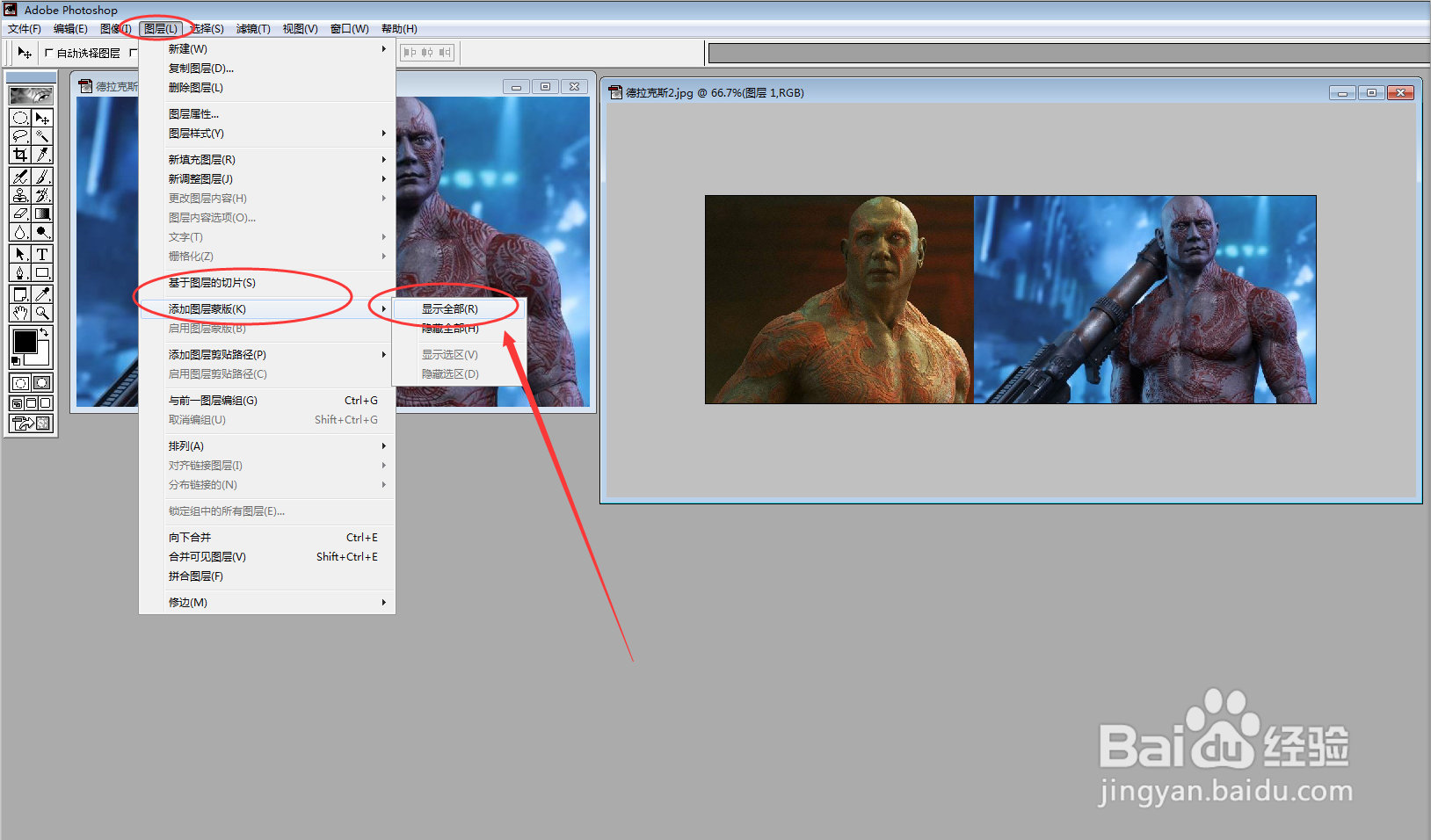Expand 添加图层剪贴路径(P) submenu

[267, 355]
